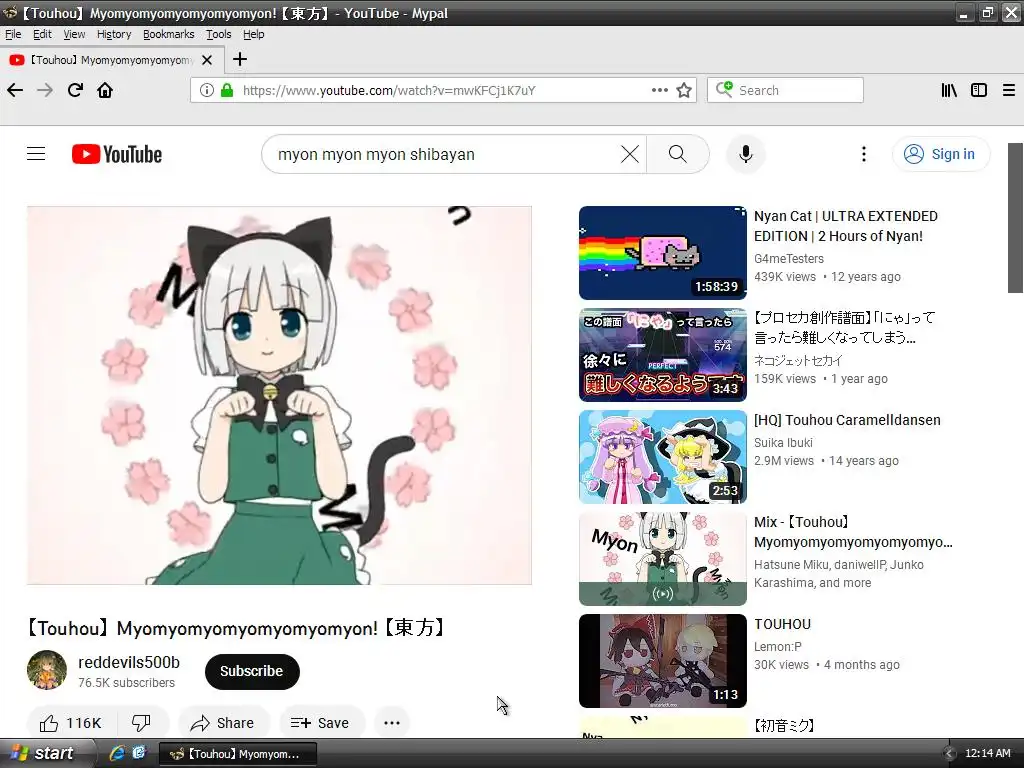This screenshot has height=768, width=1024.
Task: Expand hidden system tray icons arrow
Action: (x=950, y=754)
